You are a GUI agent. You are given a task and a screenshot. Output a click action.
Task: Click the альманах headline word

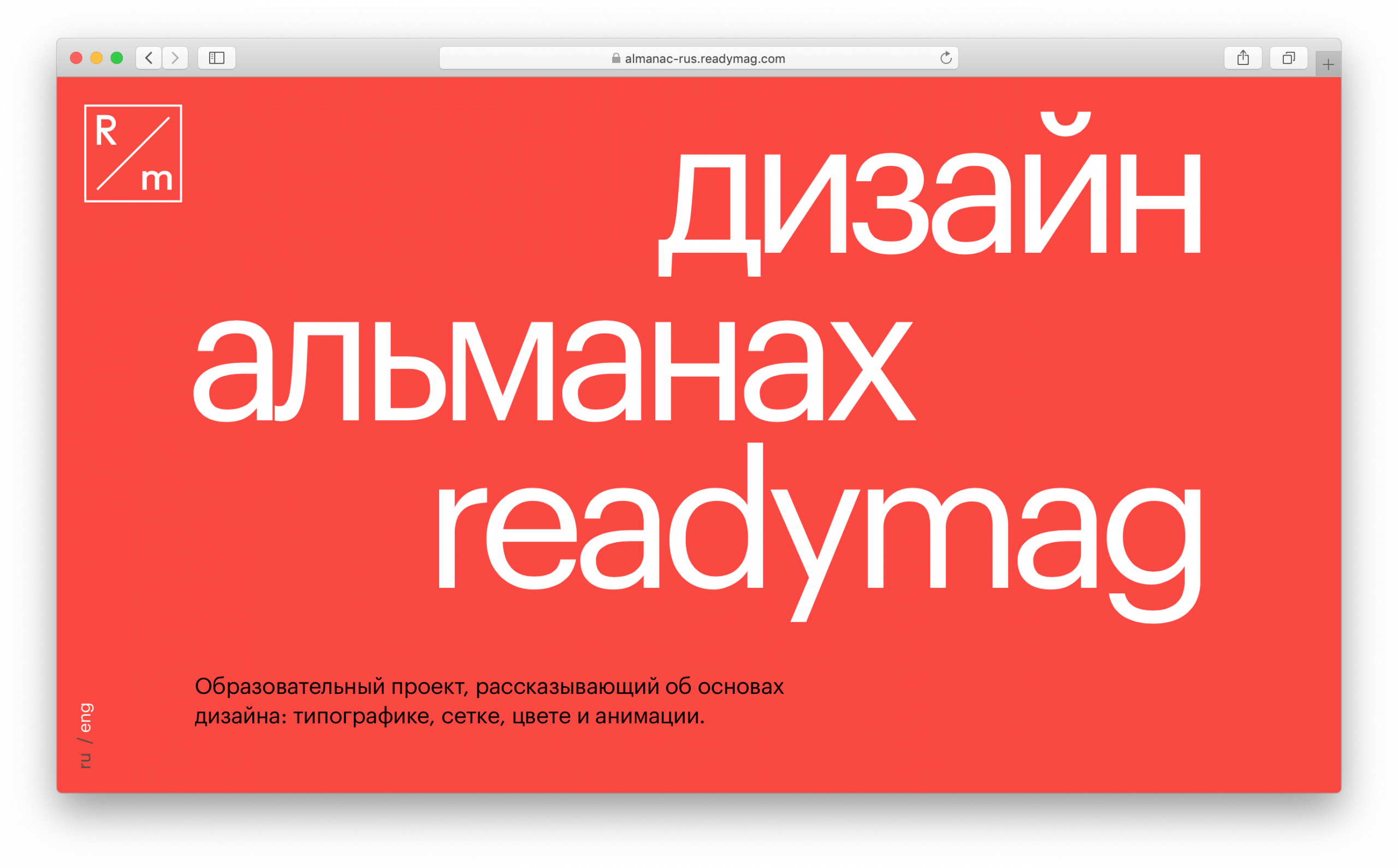click(554, 371)
